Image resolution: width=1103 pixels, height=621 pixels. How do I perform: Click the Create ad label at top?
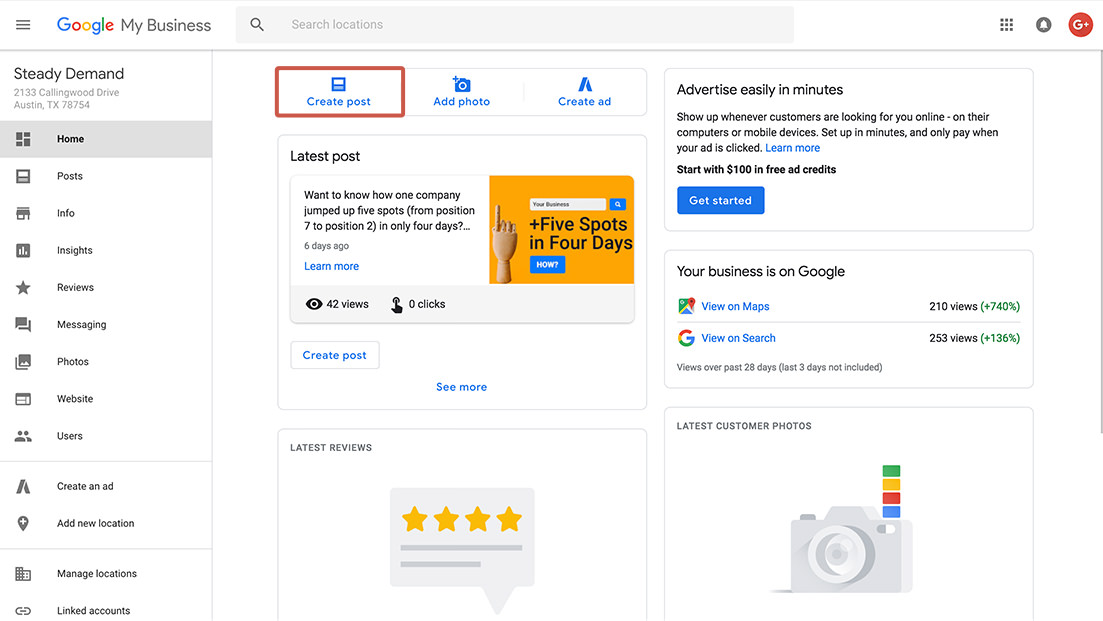585,101
